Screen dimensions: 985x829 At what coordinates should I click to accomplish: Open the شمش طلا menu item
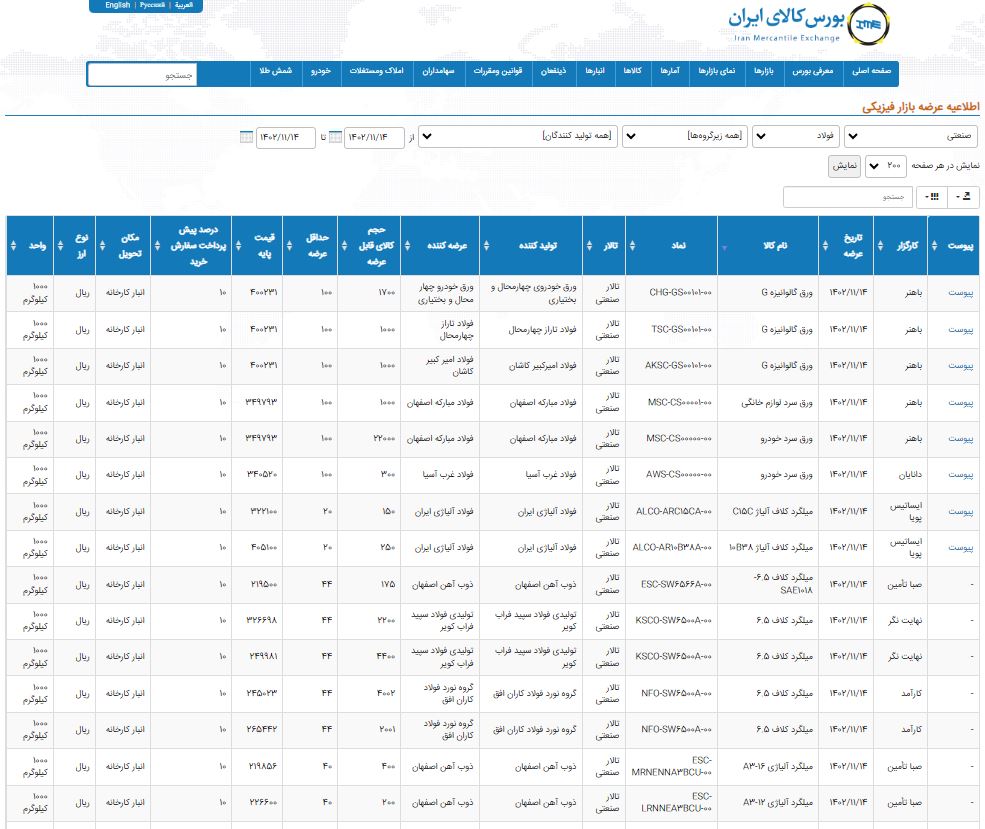pos(276,71)
